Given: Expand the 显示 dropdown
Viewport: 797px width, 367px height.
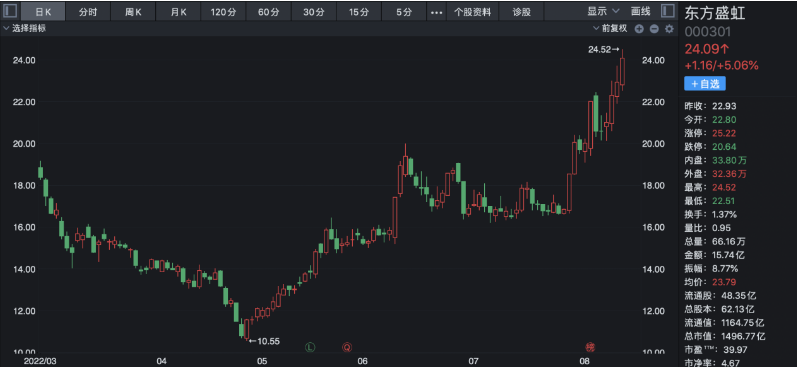Looking at the screenshot, I should click(603, 12).
